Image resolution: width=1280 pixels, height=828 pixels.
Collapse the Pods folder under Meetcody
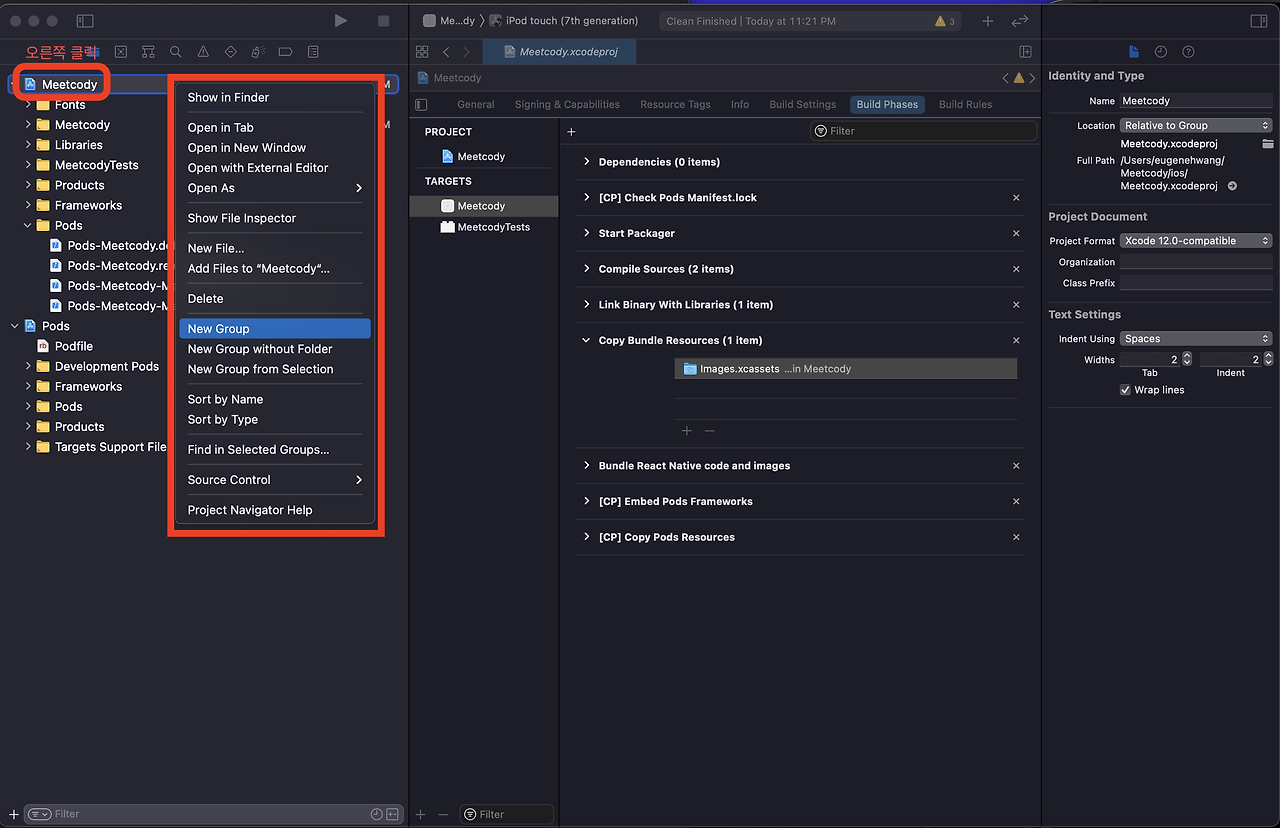[28, 226]
